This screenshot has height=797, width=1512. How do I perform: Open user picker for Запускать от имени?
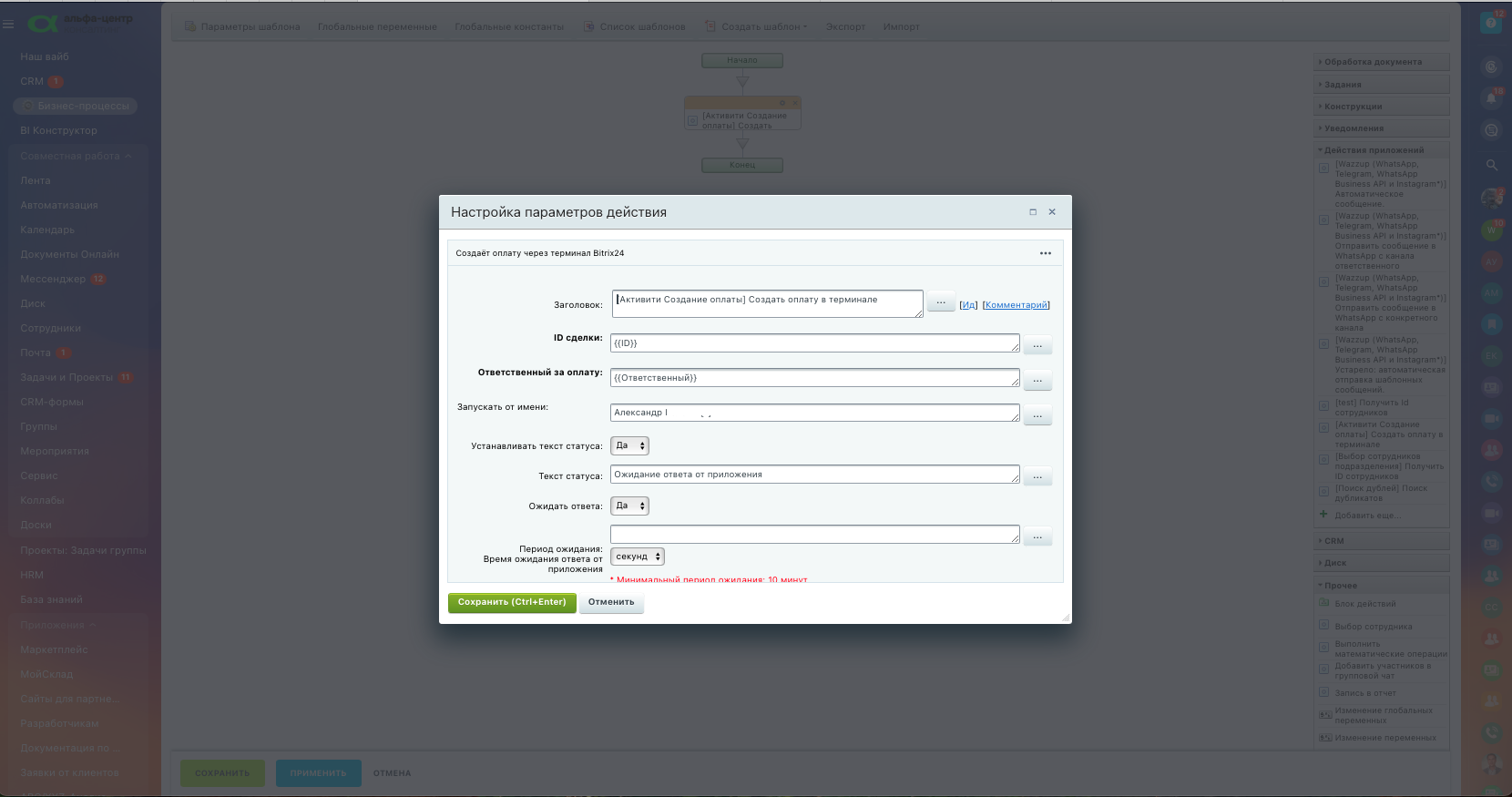pyautogui.click(x=1037, y=414)
